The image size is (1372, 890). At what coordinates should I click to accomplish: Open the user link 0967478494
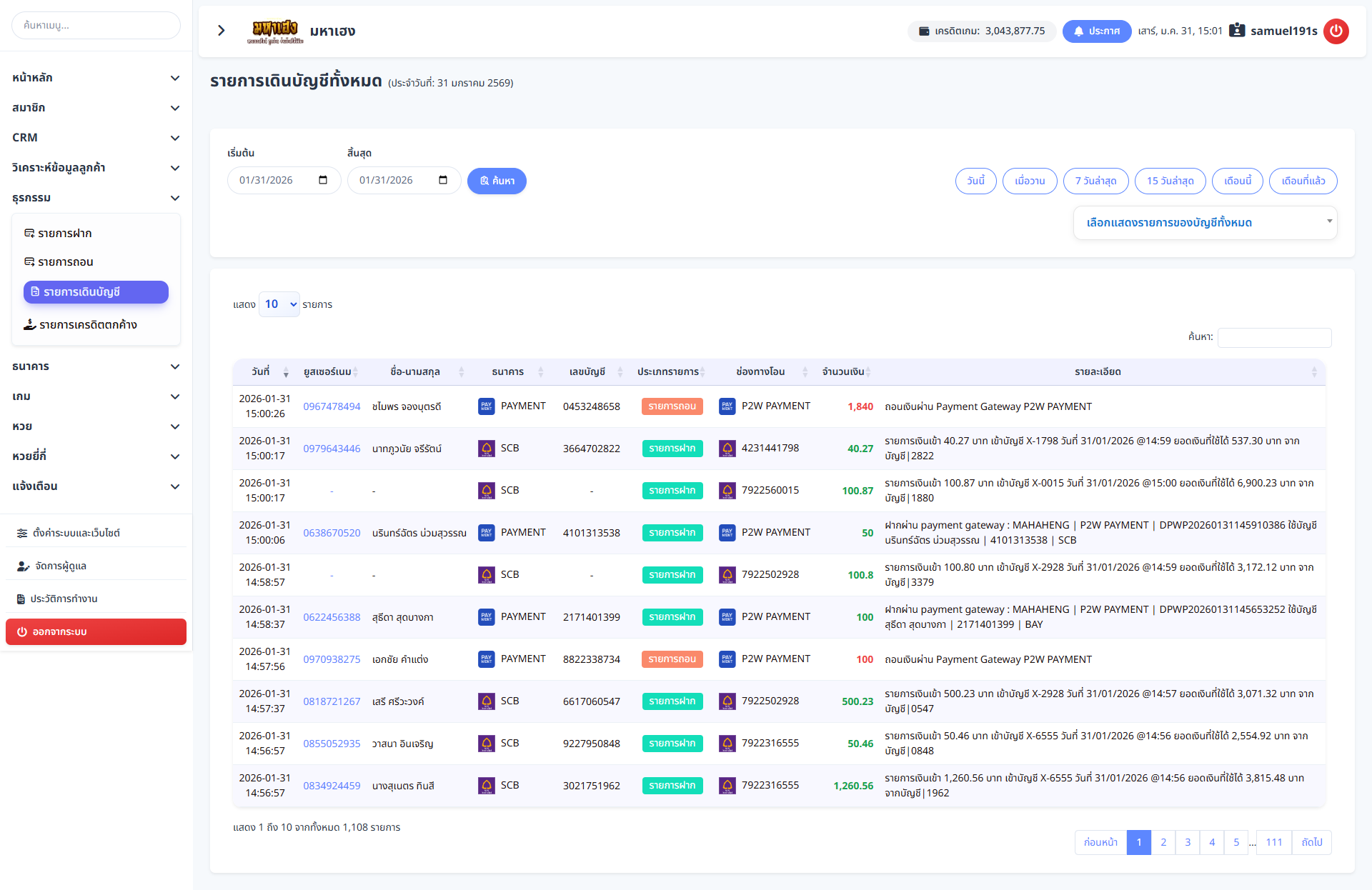tap(332, 406)
